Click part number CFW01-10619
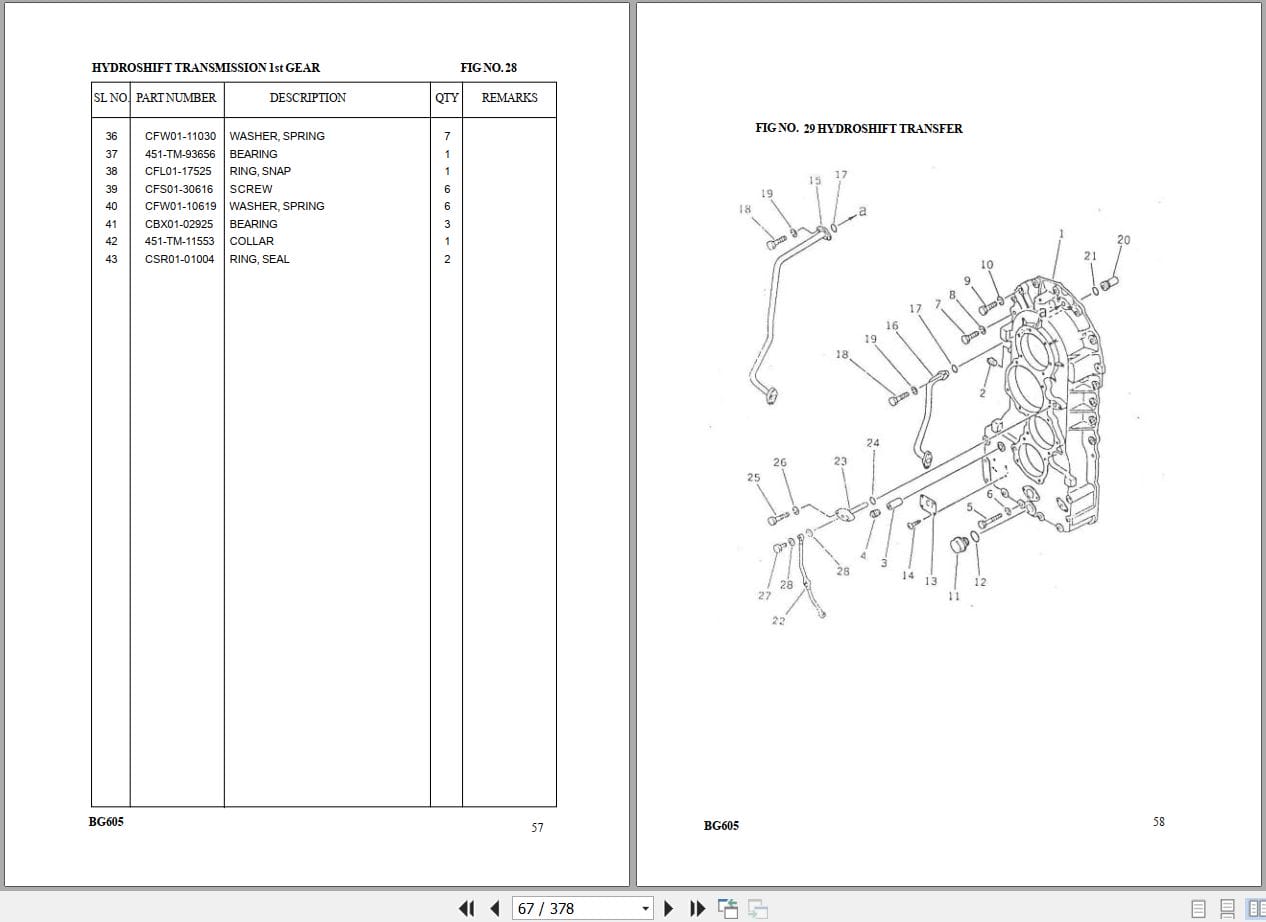The width and height of the screenshot is (1266, 922). tap(180, 206)
